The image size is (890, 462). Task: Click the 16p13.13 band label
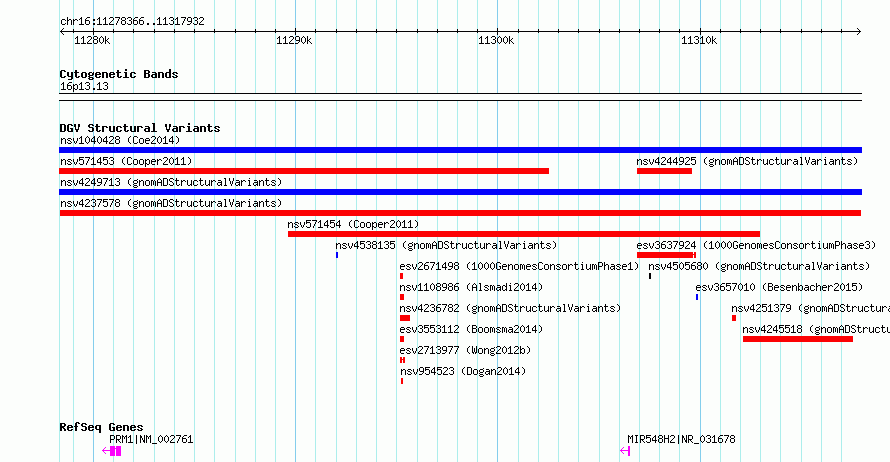coord(84,86)
